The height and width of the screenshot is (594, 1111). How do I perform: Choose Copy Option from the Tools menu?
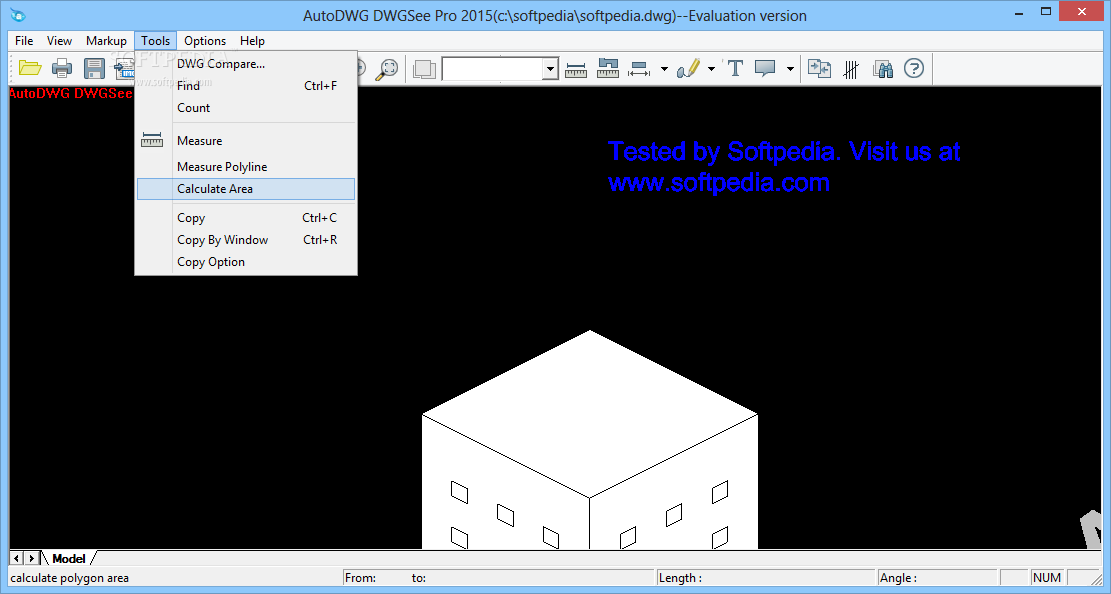[246, 262]
